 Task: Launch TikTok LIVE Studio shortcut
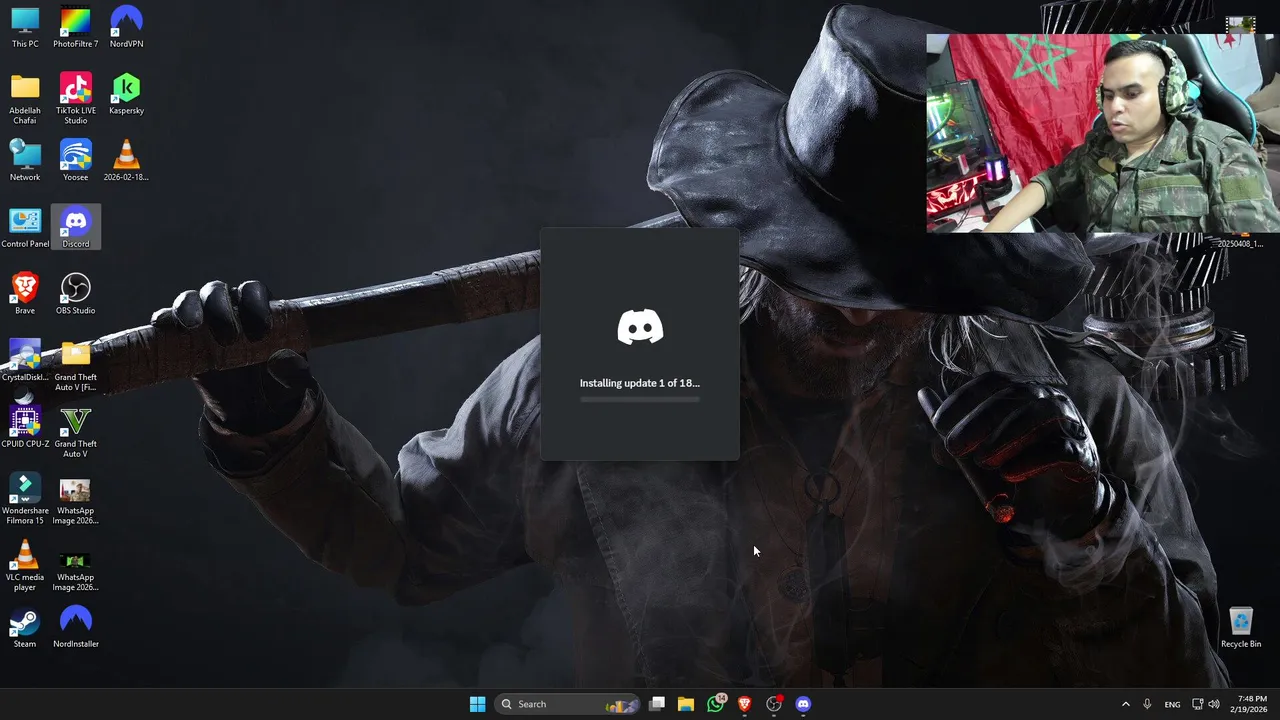[x=75, y=98]
